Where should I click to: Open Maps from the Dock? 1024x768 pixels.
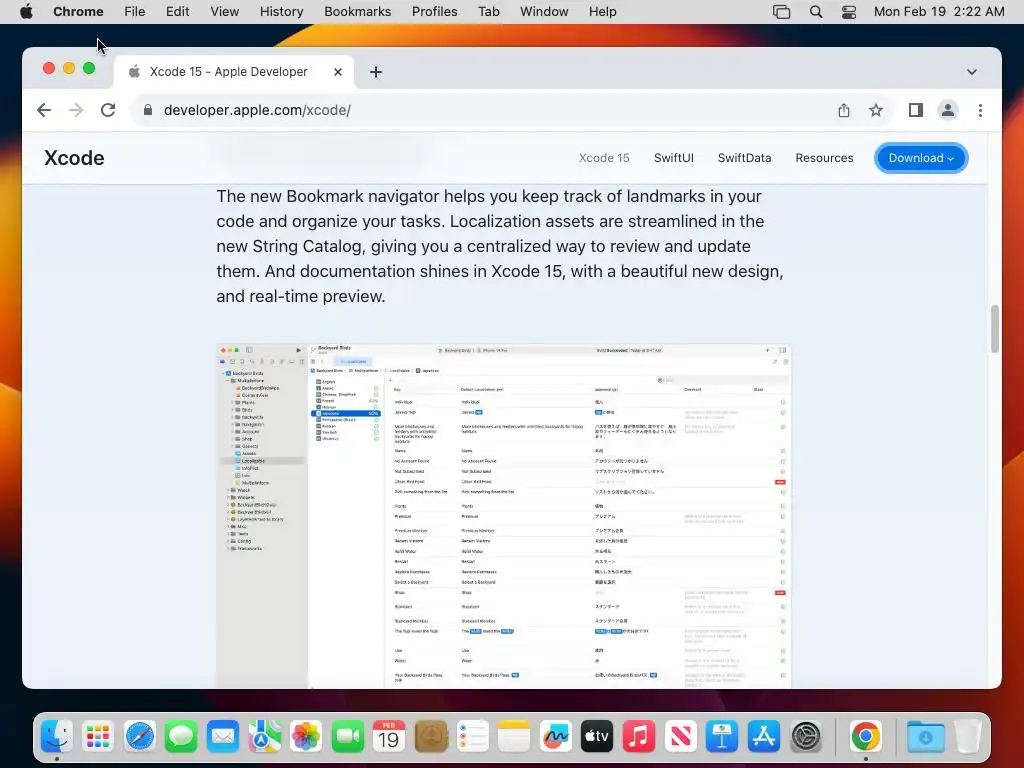pos(264,737)
